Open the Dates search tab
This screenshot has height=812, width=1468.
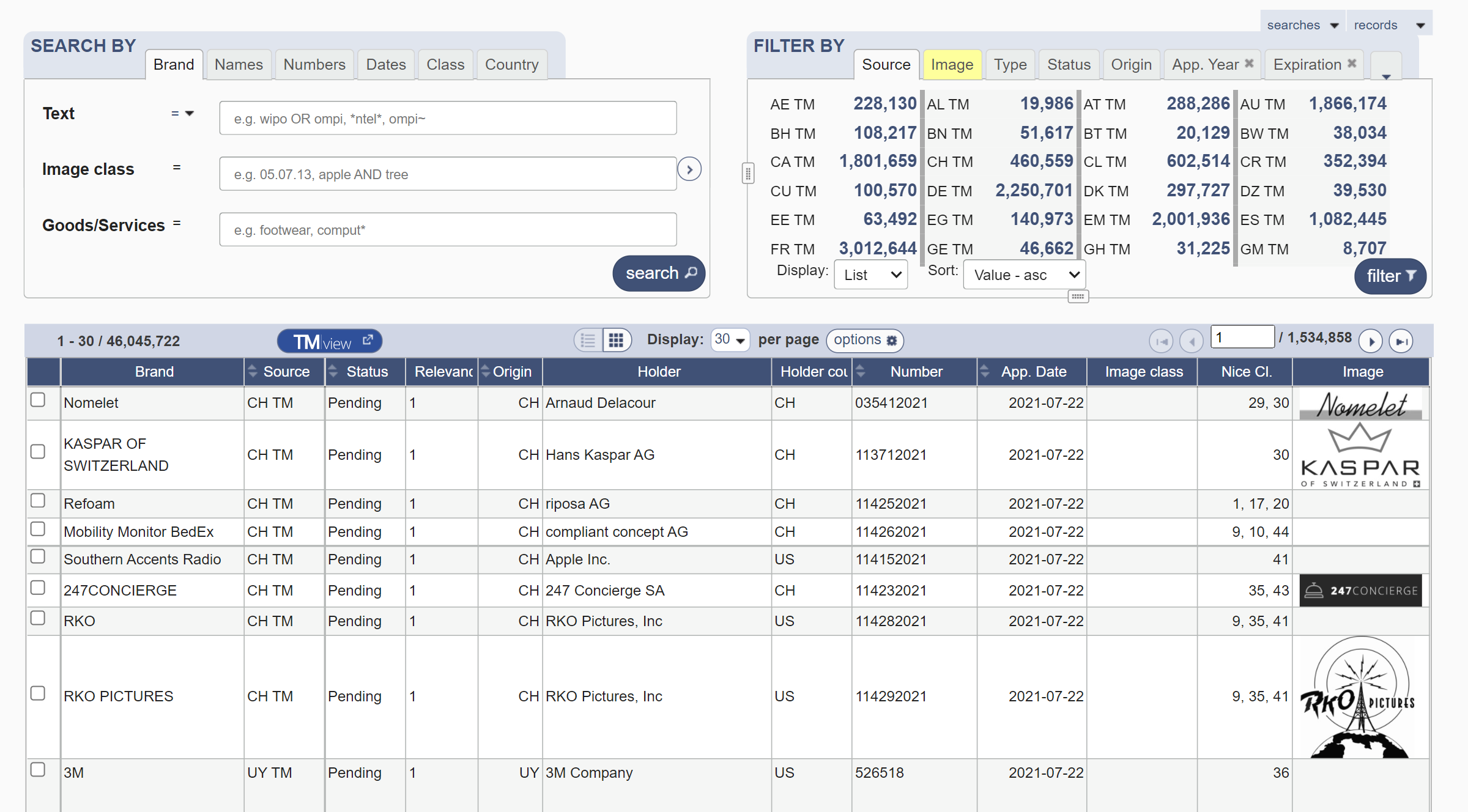pyautogui.click(x=386, y=65)
